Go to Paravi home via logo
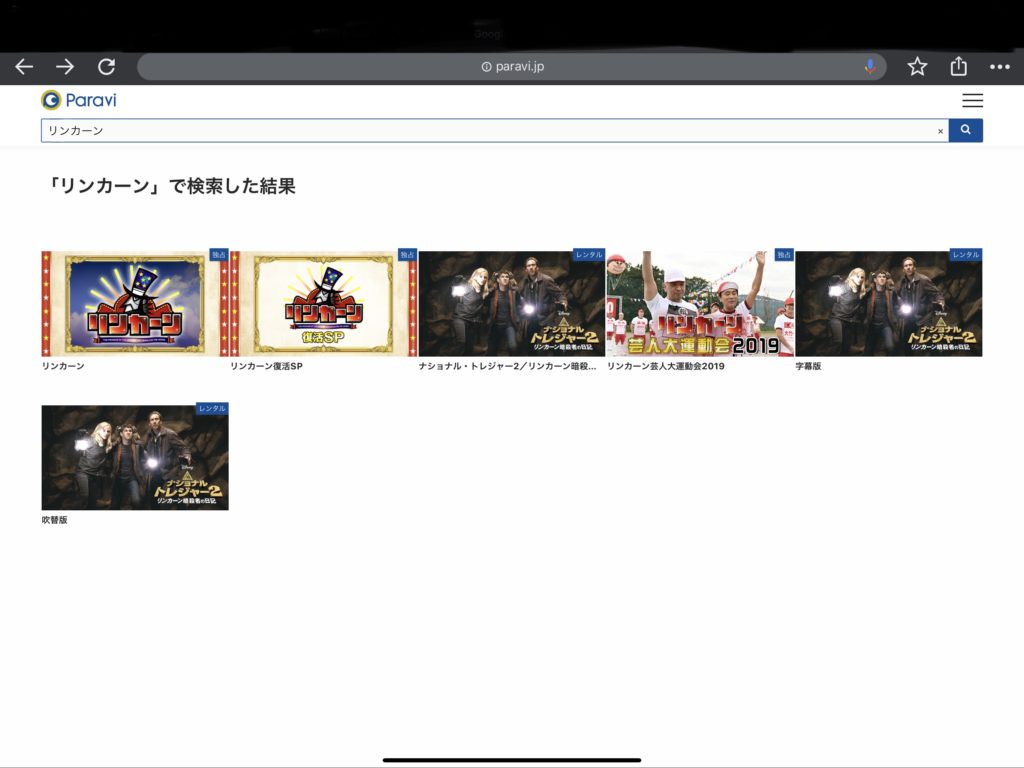This screenshot has width=1024, height=768. point(79,100)
